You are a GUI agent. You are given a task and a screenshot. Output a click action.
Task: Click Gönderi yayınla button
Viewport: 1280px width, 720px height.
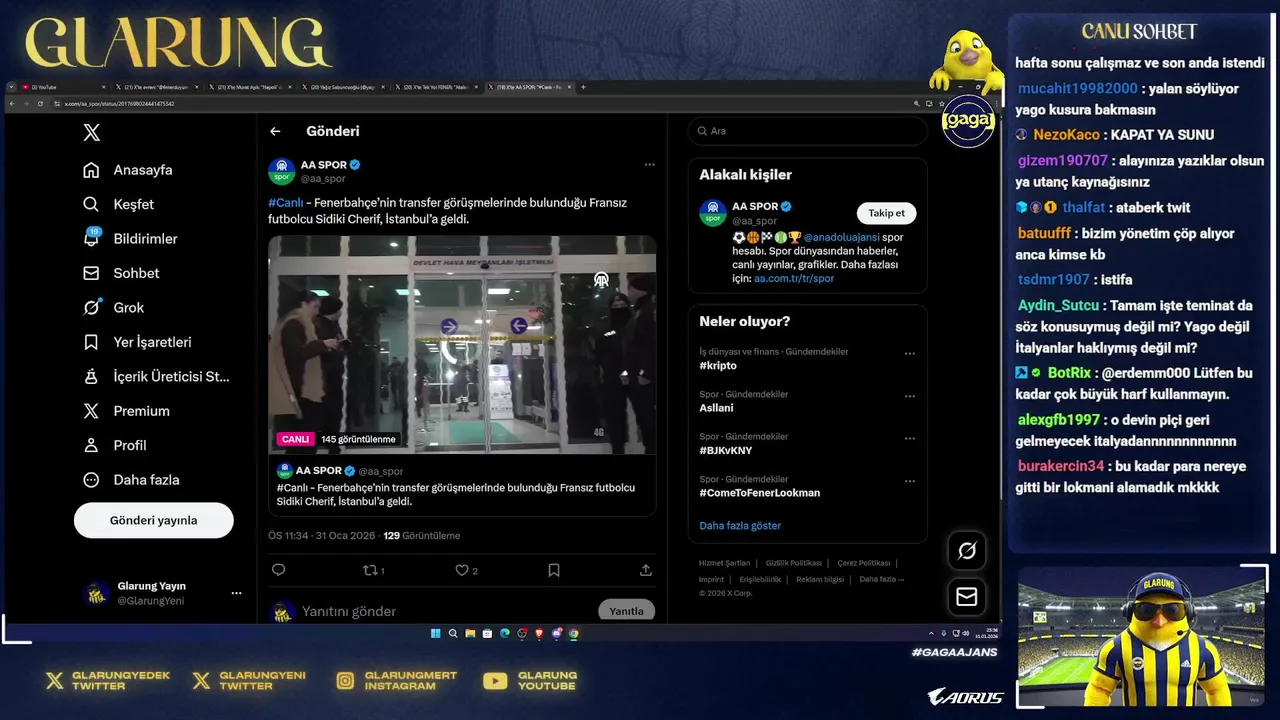point(154,520)
